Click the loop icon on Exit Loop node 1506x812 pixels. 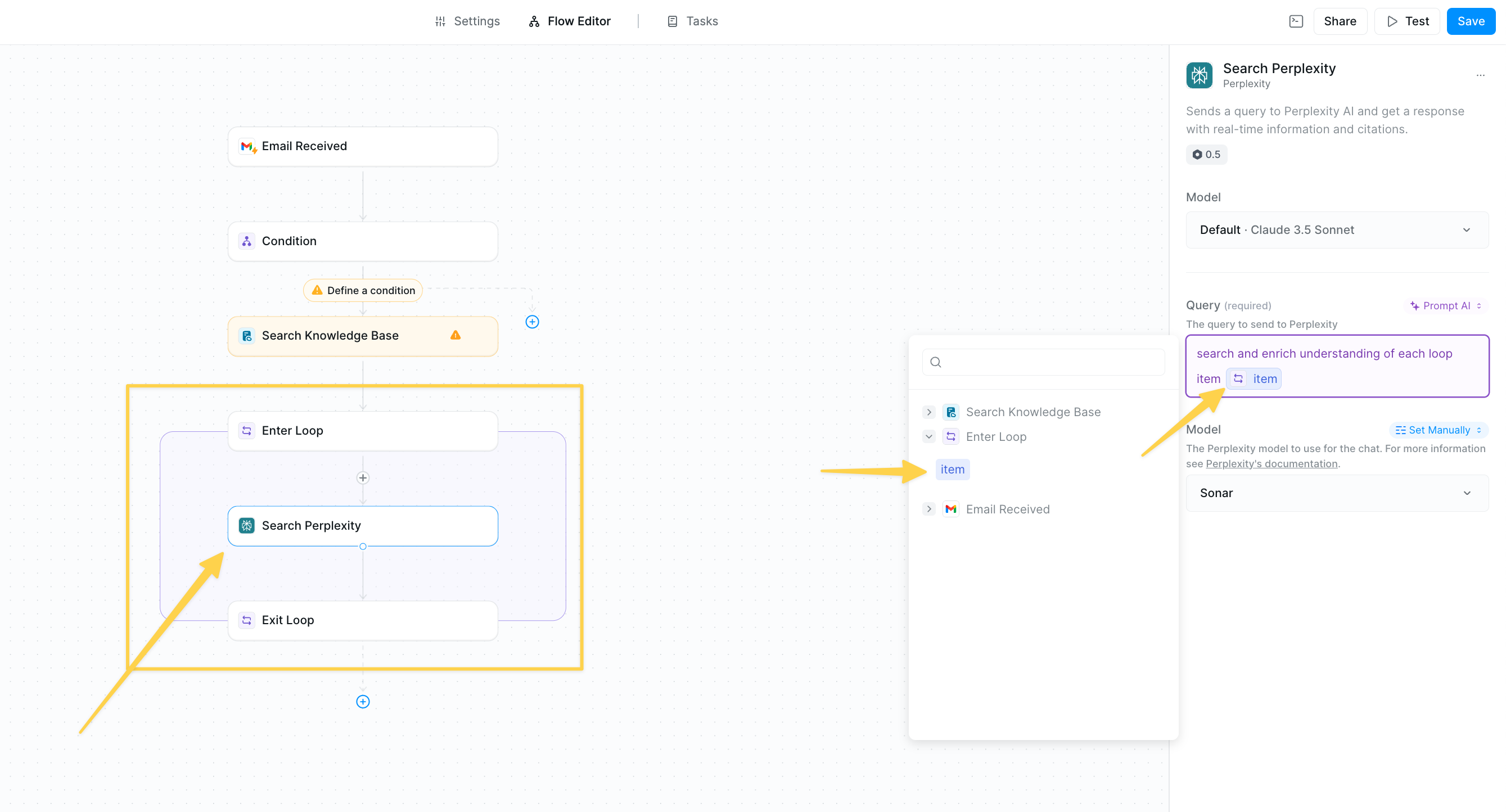click(x=247, y=620)
